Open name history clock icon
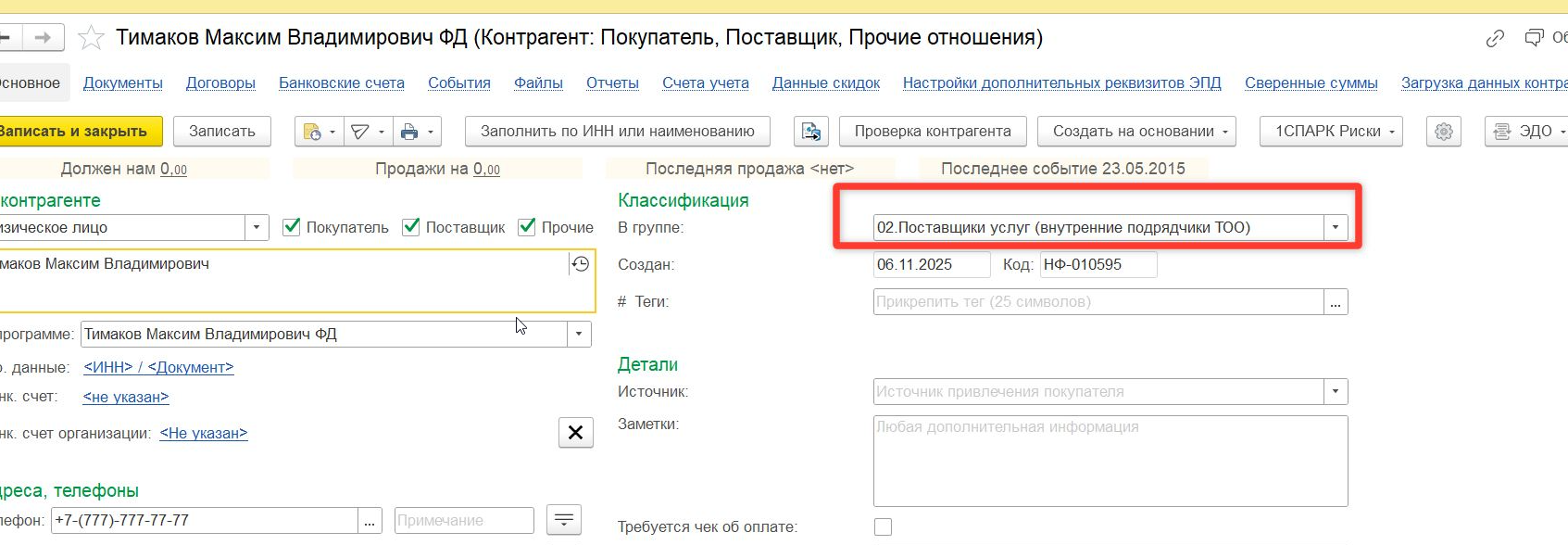This screenshot has width=1568, height=545. (581, 264)
